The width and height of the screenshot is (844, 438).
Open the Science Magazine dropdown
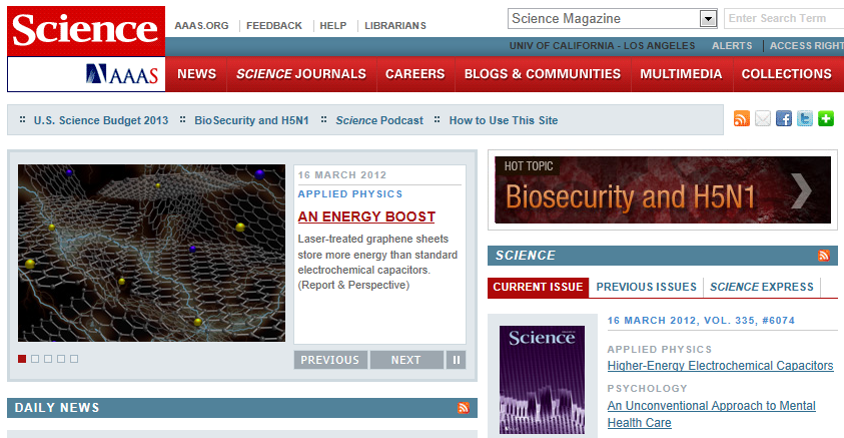(613, 19)
